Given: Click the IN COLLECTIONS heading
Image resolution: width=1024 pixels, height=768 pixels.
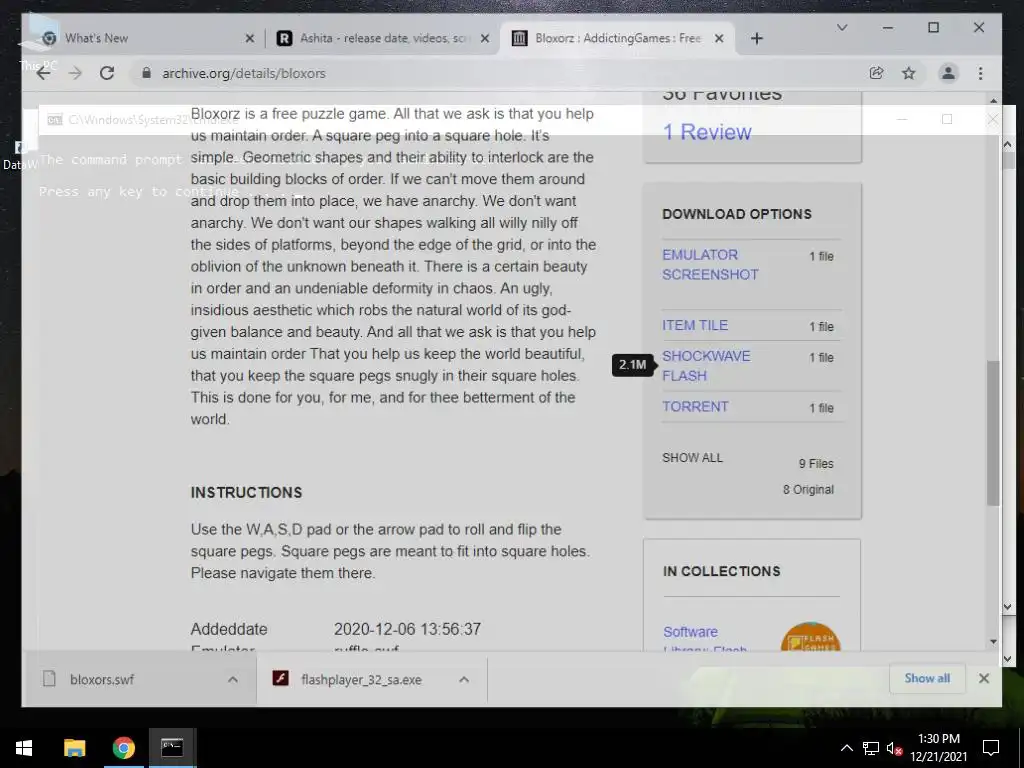Looking at the screenshot, I should pyautogui.click(x=722, y=571).
